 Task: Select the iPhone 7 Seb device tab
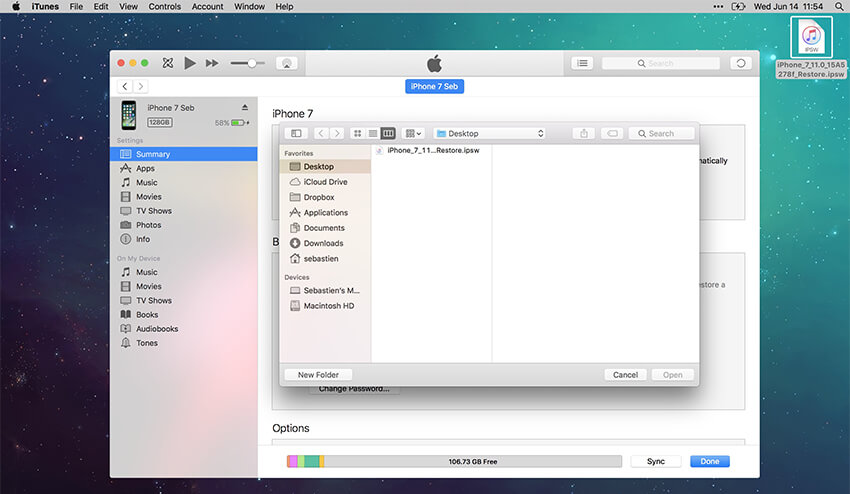(434, 86)
